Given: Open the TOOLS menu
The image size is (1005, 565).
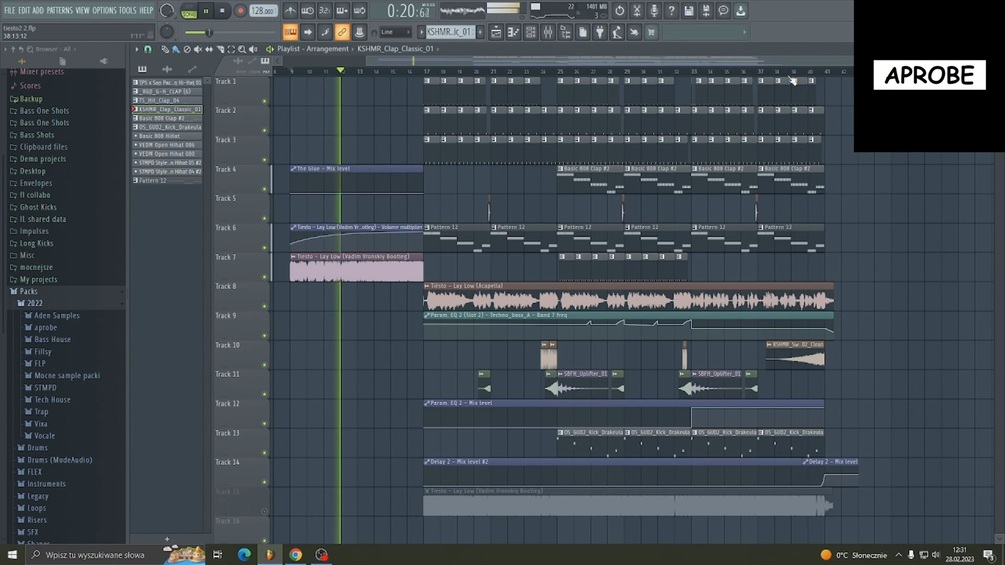Looking at the screenshot, I should pos(128,11).
